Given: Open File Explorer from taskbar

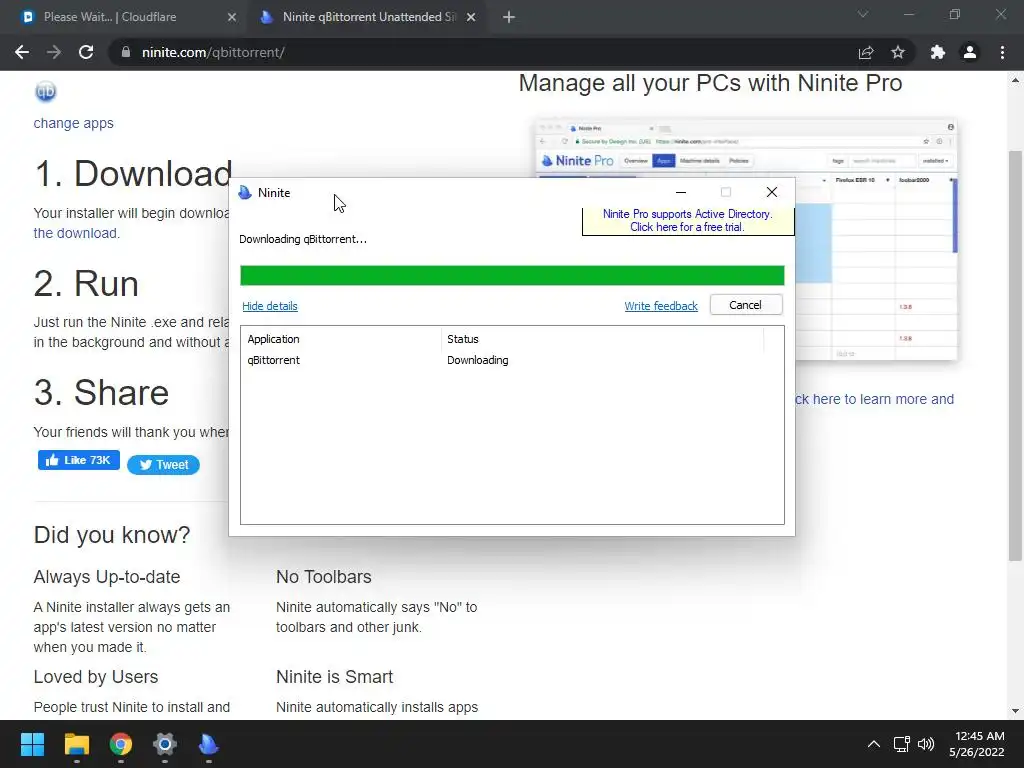Looking at the screenshot, I should click(76, 744).
